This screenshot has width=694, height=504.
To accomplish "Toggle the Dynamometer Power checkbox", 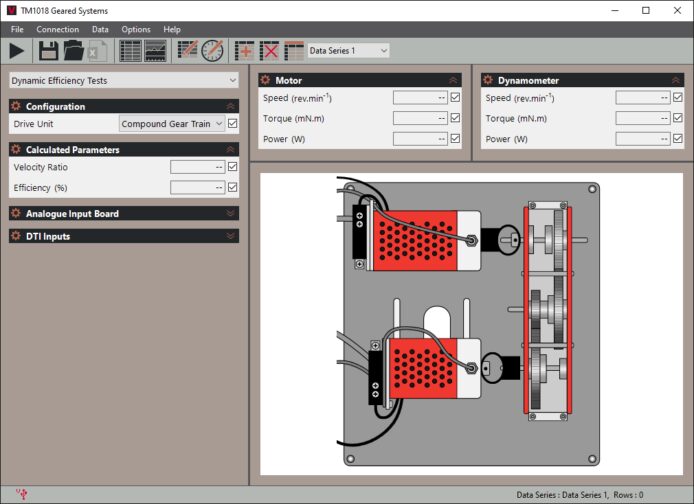I will (x=678, y=139).
